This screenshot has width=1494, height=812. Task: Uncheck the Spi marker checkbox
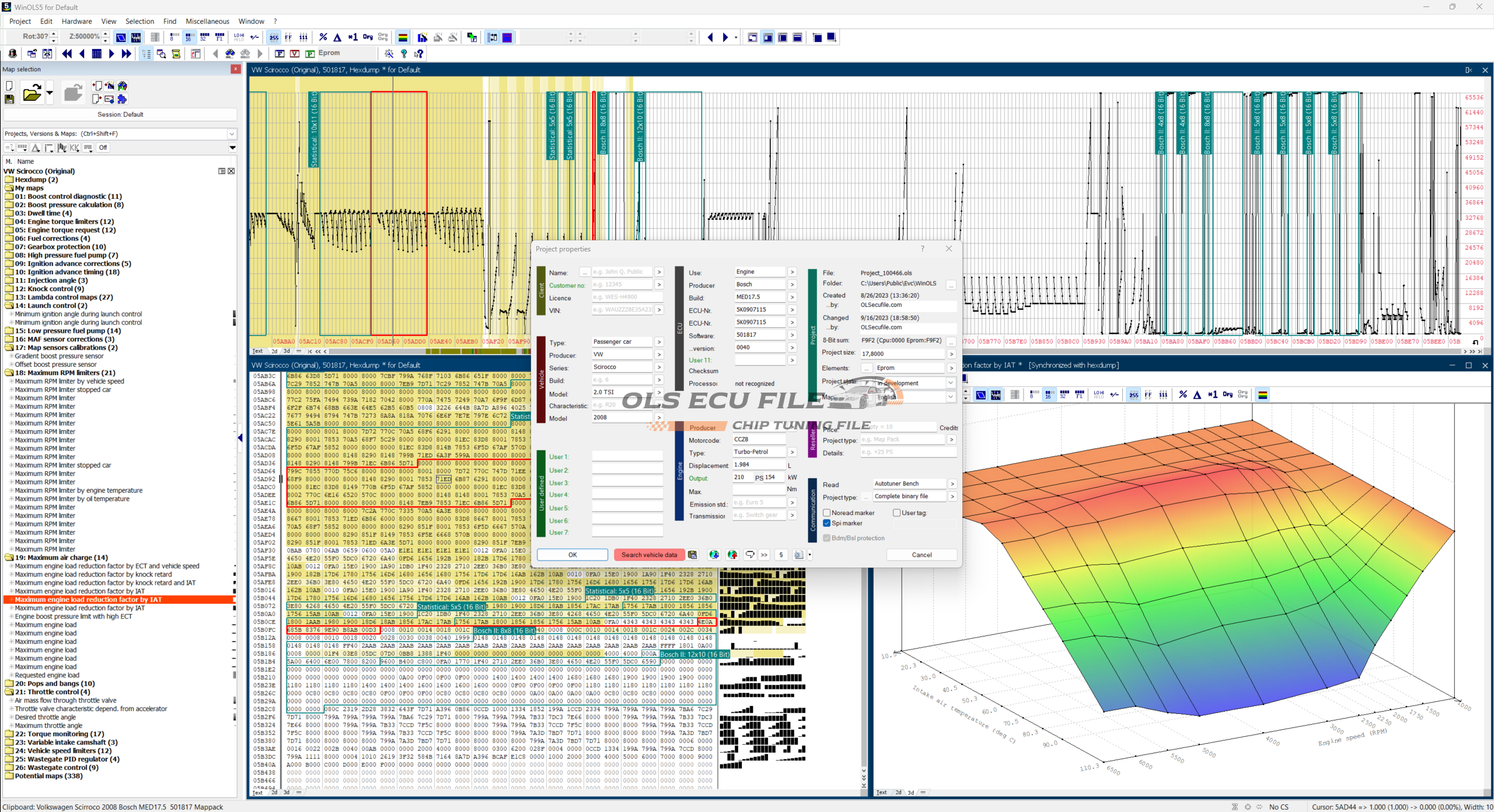coord(827,523)
